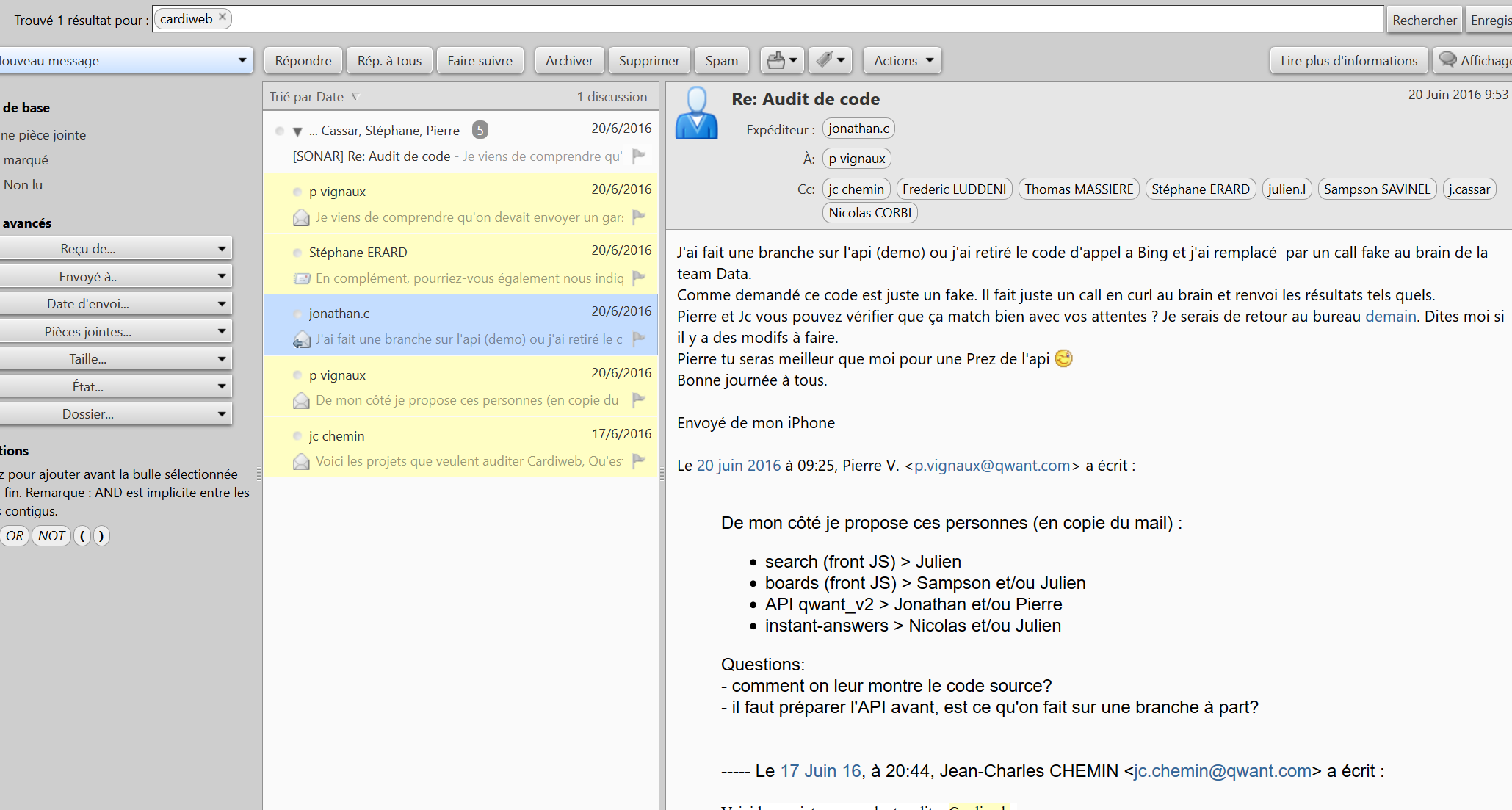Screen dimensions: 1512x810
Task: Click the p vignaux recipient bubble
Action: (857, 159)
